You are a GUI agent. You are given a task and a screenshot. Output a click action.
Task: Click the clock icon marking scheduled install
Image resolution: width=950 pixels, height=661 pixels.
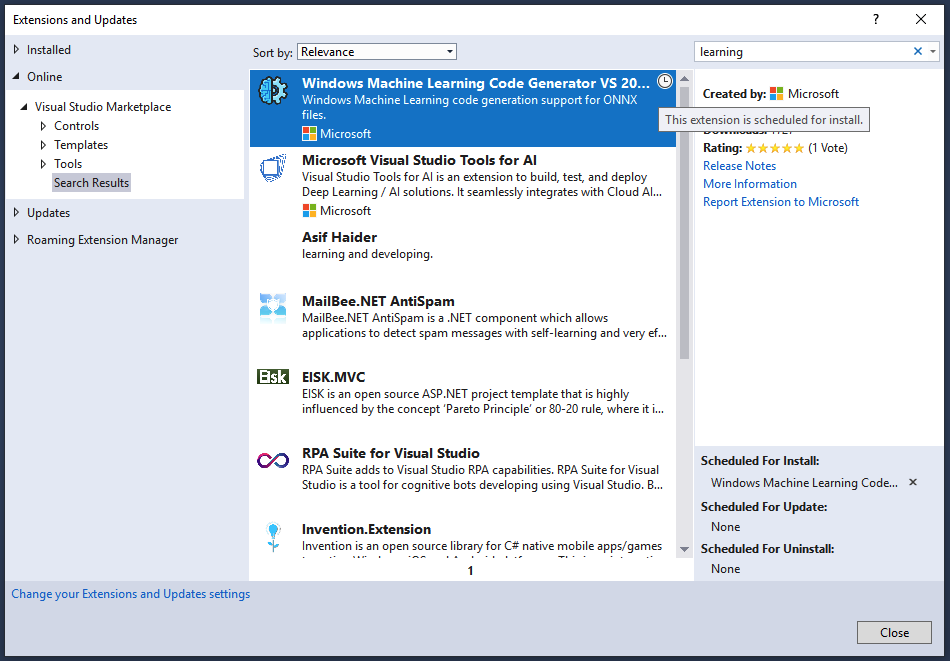point(665,80)
